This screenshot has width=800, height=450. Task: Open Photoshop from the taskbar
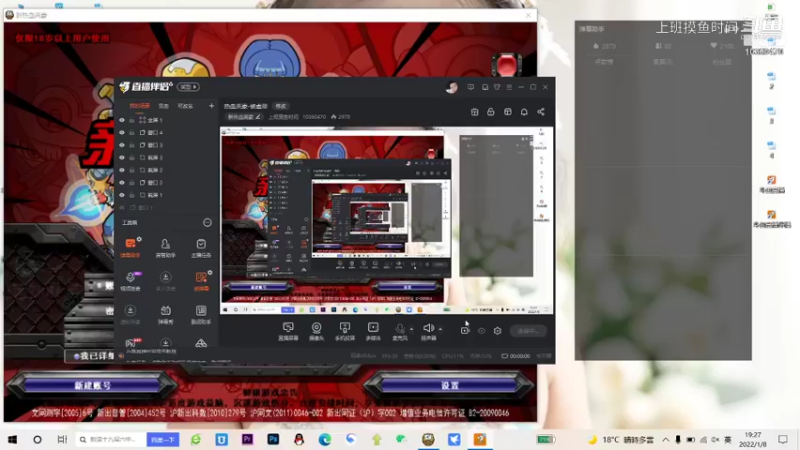tap(273, 439)
